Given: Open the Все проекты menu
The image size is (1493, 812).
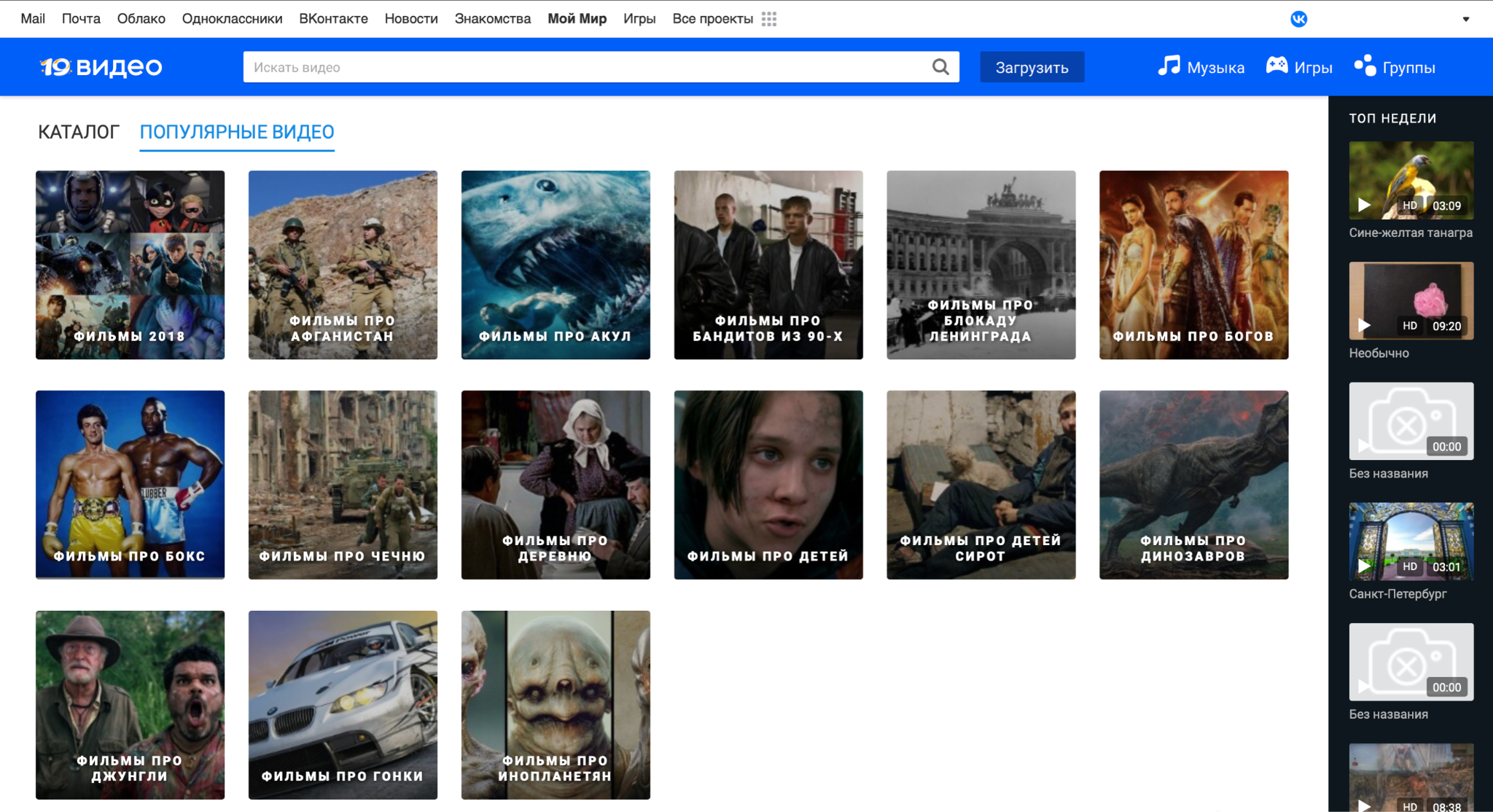Looking at the screenshot, I should click(x=712, y=19).
